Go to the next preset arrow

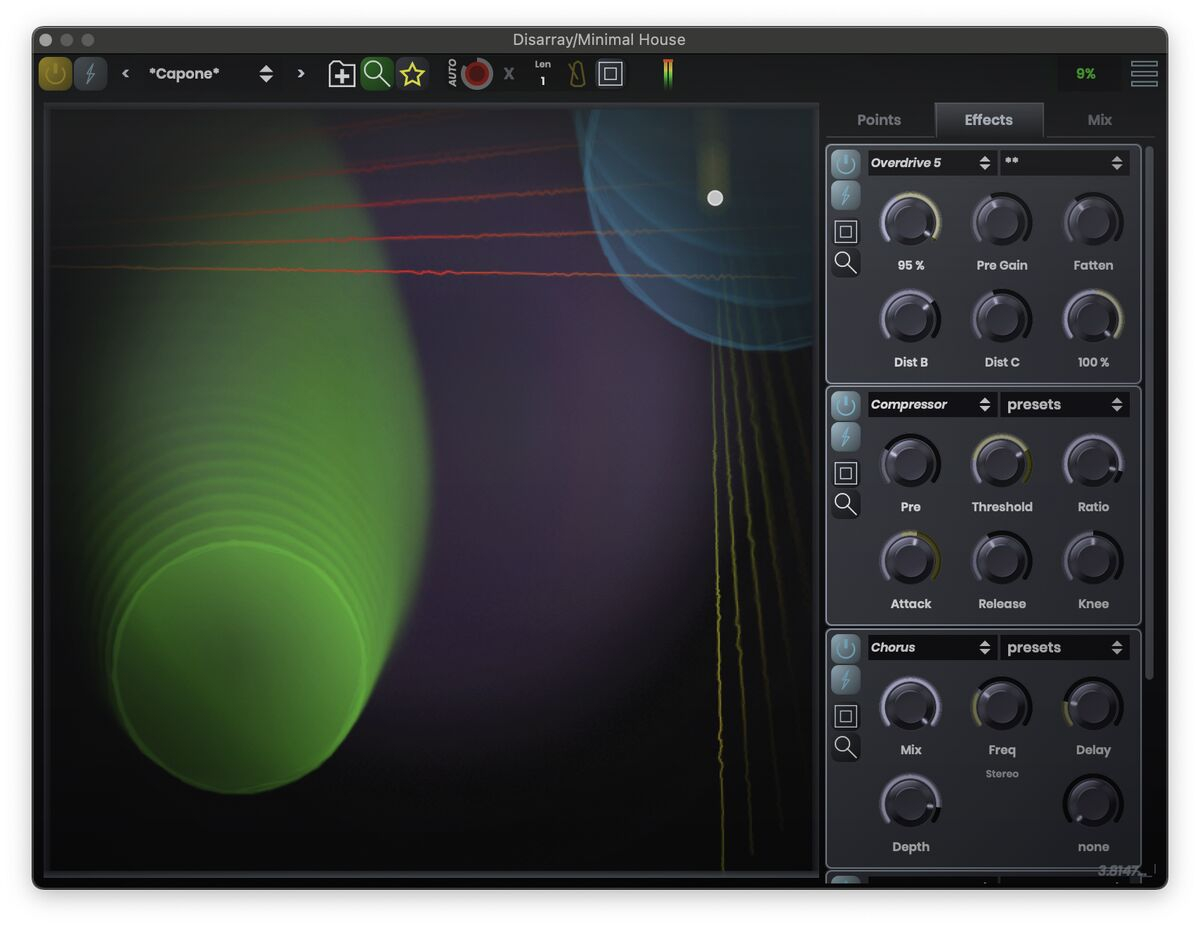pos(300,74)
